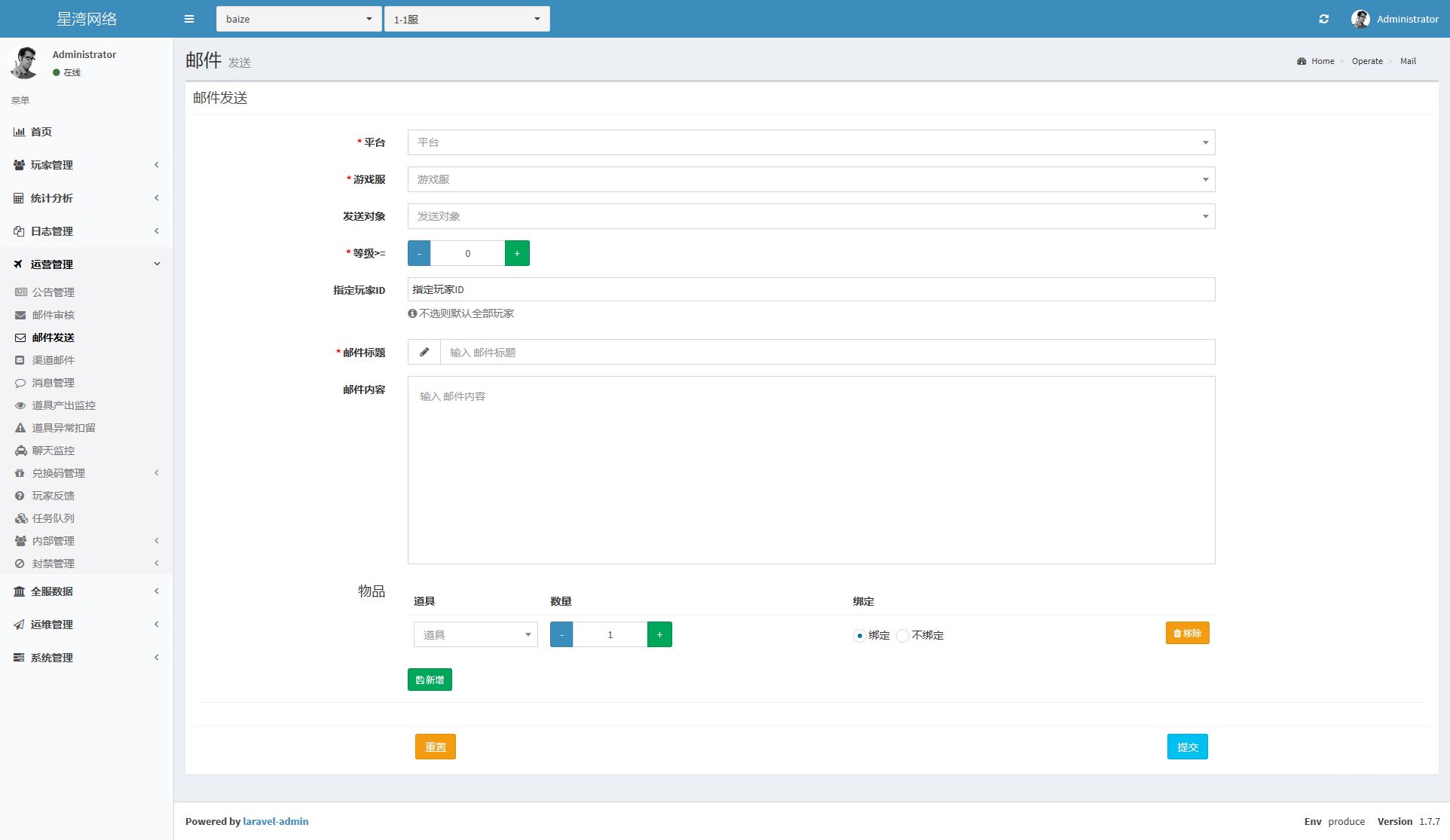This screenshot has height=840, width=1450.
Task: Click the 首页 dashboard chart icon
Action: tap(20, 132)
